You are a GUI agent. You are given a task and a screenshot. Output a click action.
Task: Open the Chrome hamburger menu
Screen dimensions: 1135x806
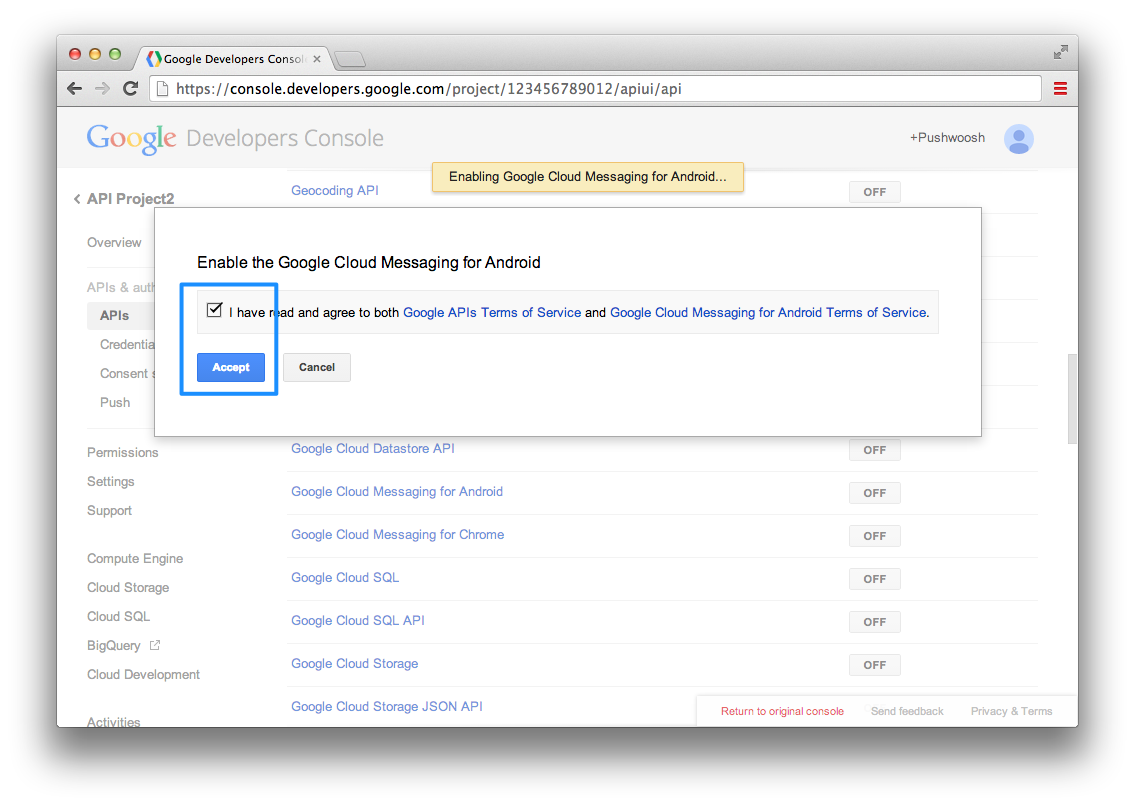1060,88
